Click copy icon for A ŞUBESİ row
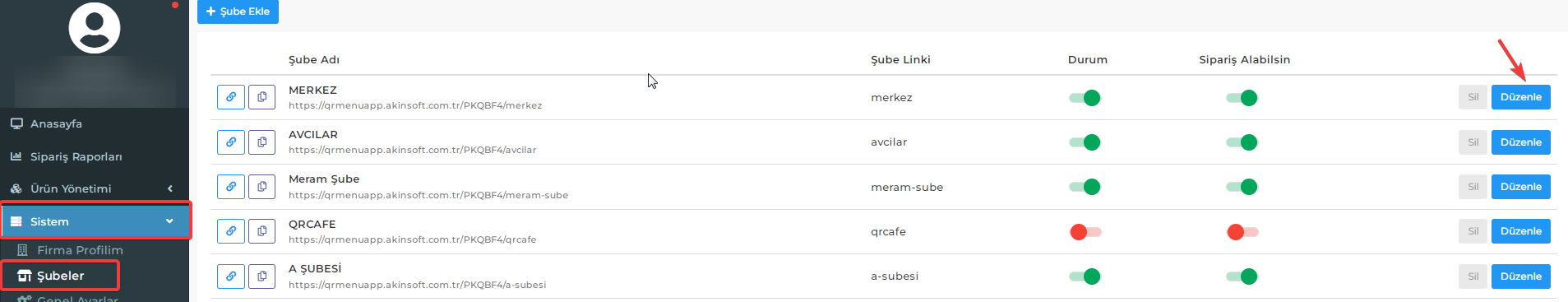The height and width of the screenshot is (302, 1568). (x=261, y=276)
